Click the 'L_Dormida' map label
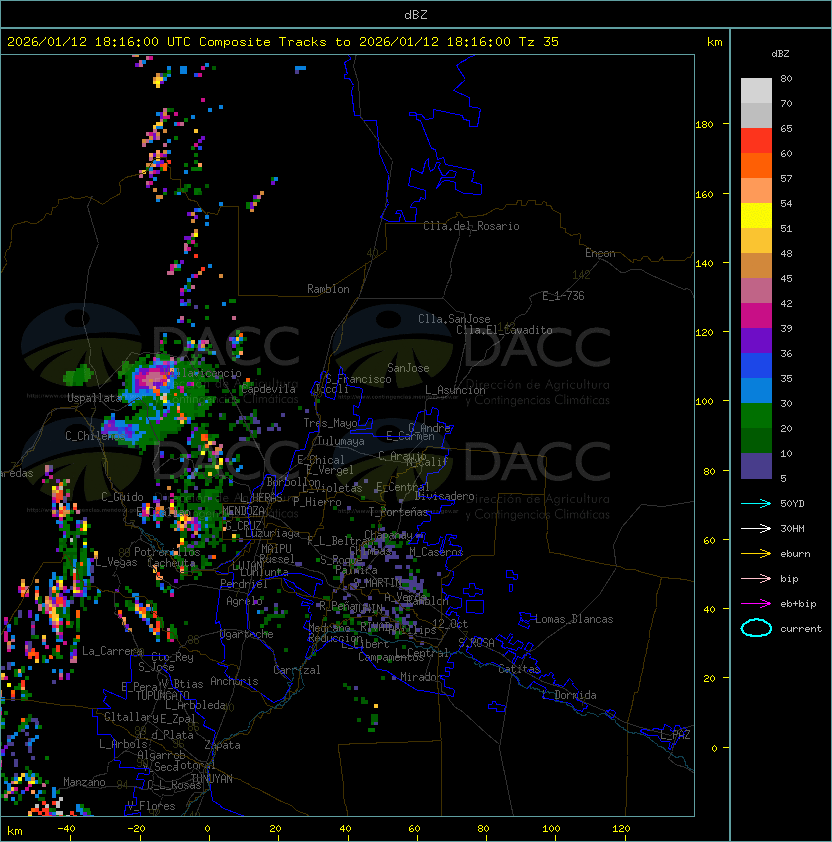The height and width of the screenshot is (842, 832). (x=569, y=695)
